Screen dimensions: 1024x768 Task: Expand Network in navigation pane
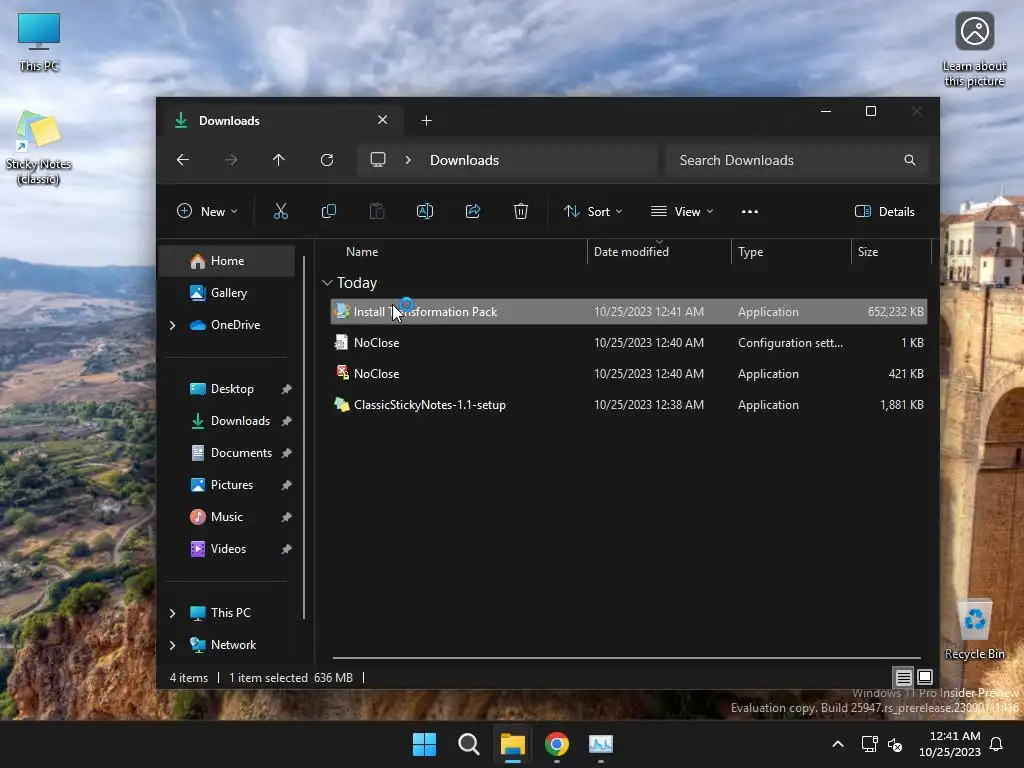[x=172, y=645]
